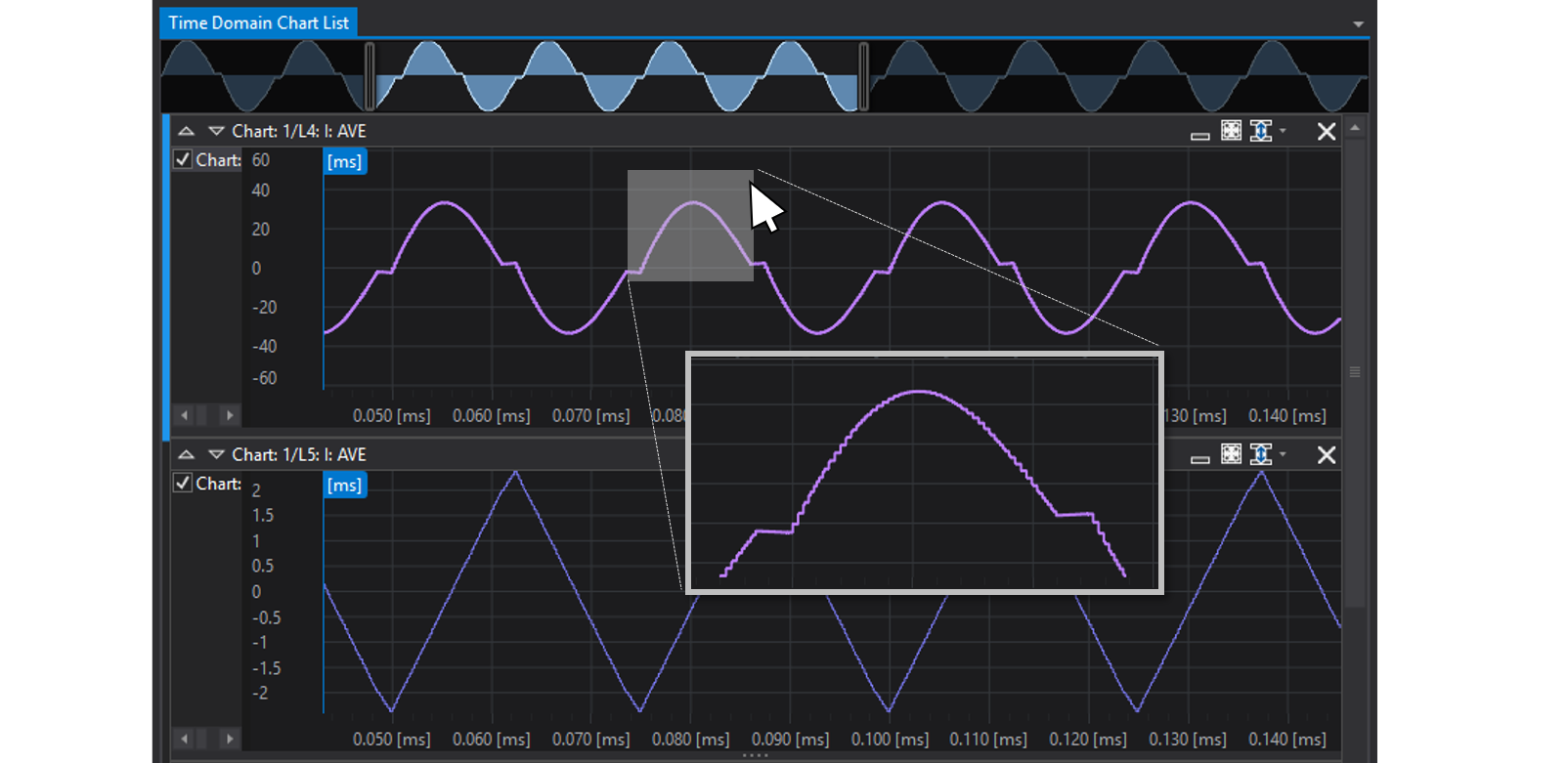
Task: Click the [ms] unit label on 1/L4 chart
Action: pyautogui.click(x=344, y=161)
